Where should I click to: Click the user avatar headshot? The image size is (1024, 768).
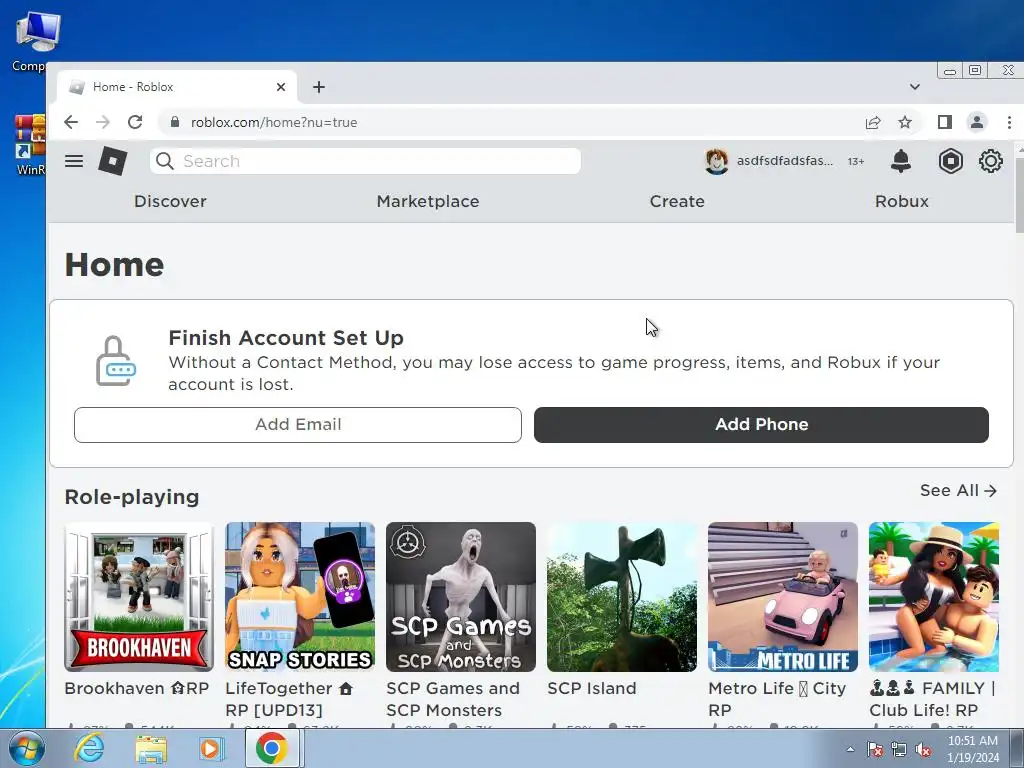[x=716, y=161]
